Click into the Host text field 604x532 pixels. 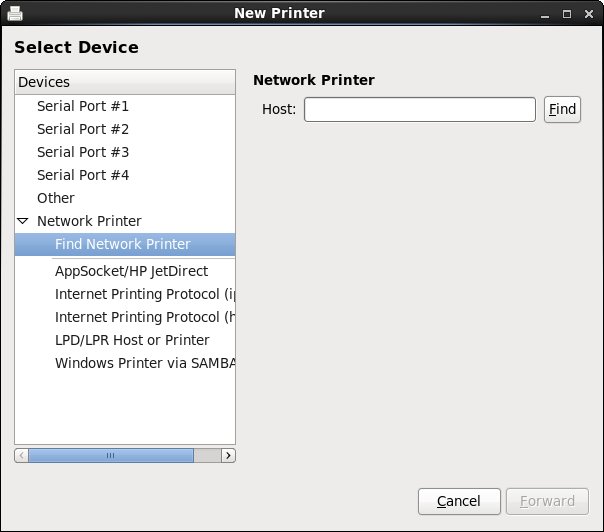point(420,109)
